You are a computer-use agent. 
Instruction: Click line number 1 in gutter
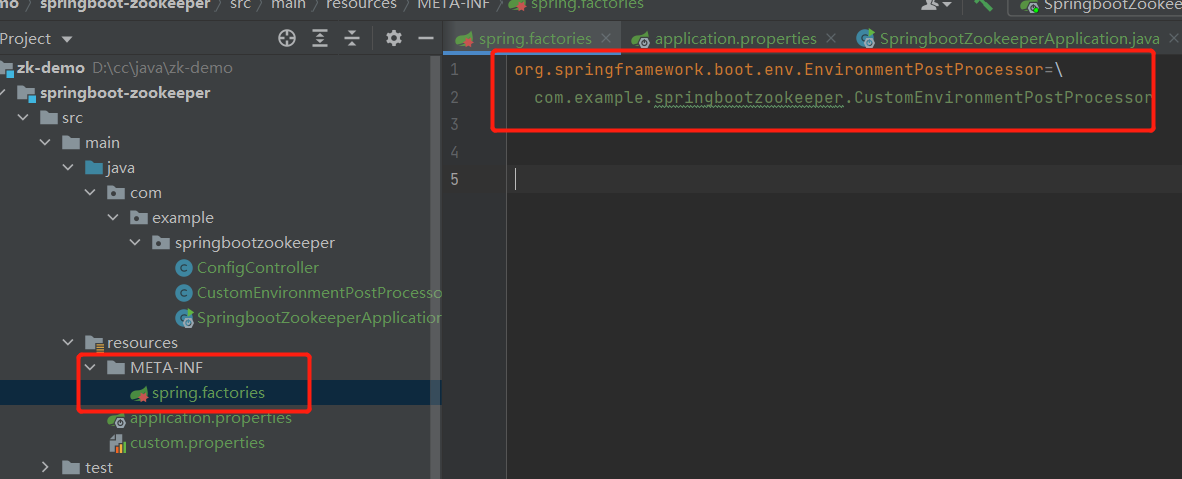coord(454,69)
